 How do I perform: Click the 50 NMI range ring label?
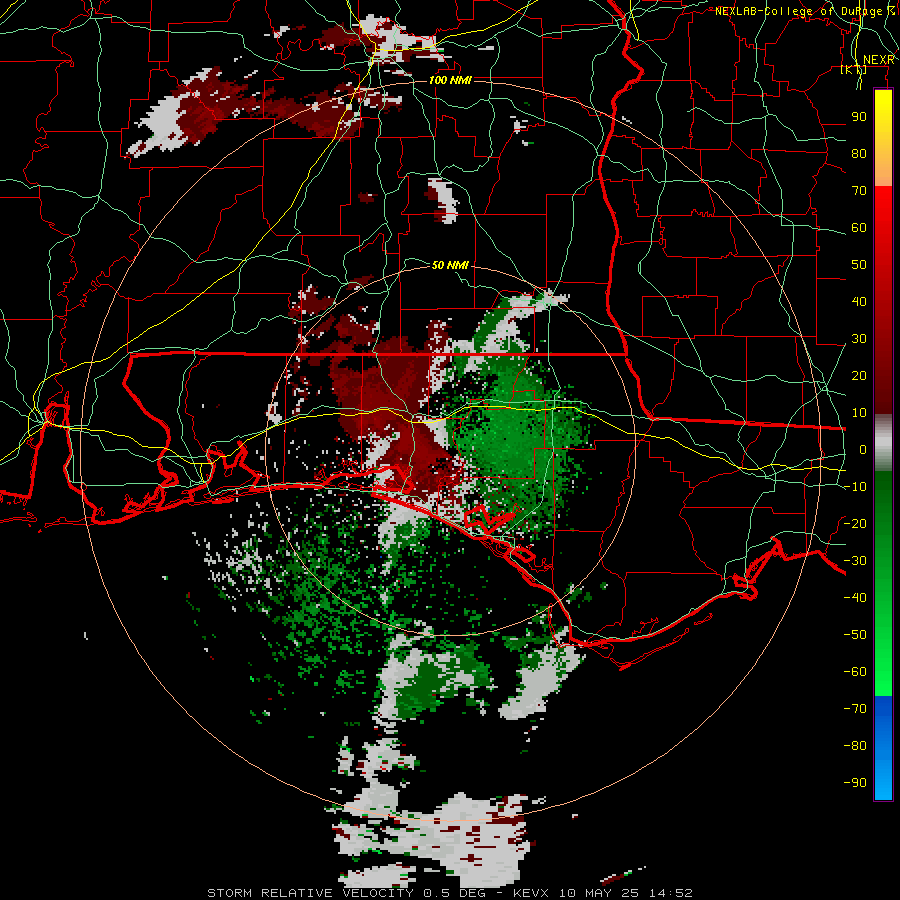450,265
